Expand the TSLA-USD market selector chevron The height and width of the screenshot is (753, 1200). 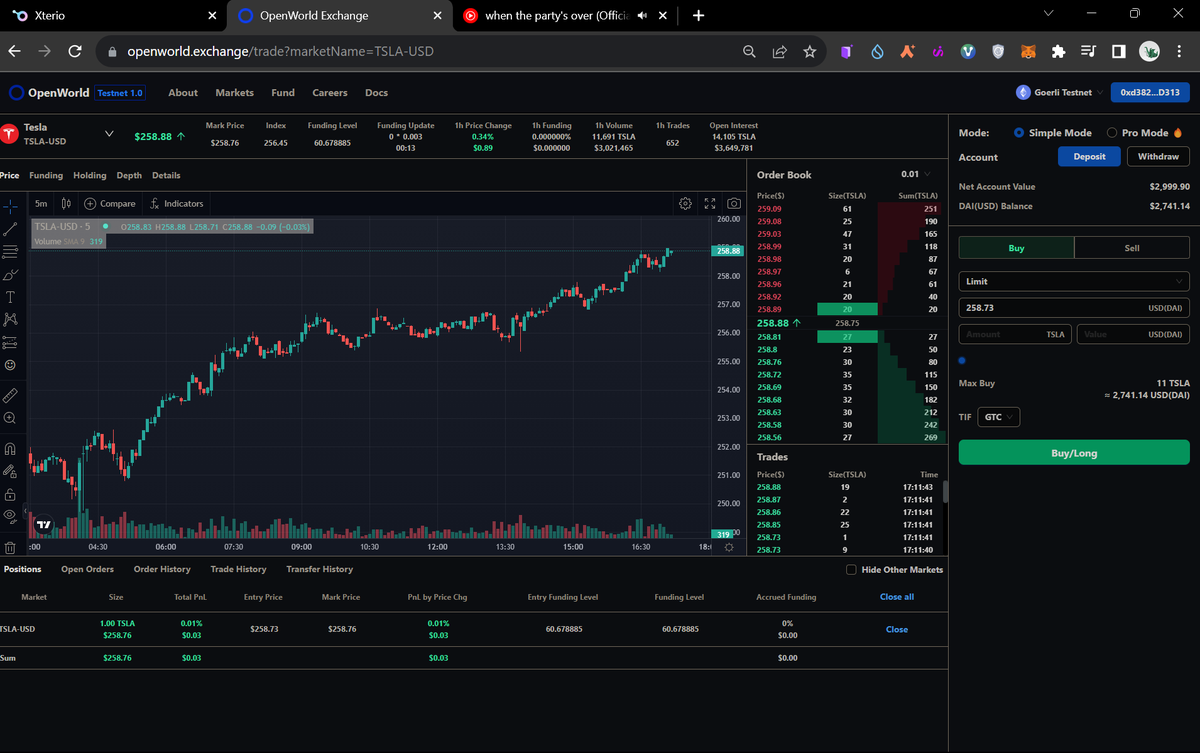point(109,134)
